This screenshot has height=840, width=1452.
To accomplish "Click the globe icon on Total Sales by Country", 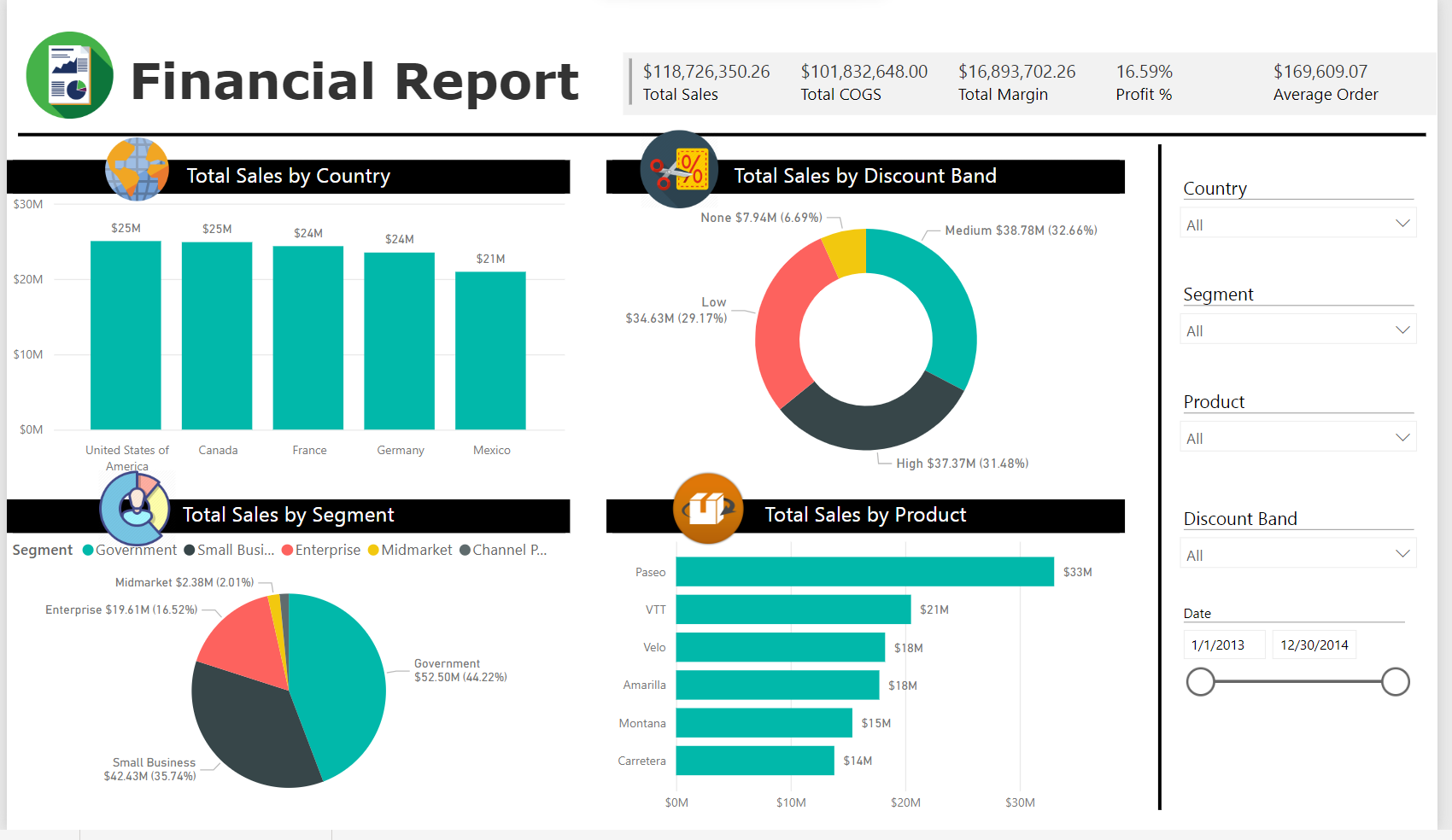I will pyautogui.click(x=136, y=168).
